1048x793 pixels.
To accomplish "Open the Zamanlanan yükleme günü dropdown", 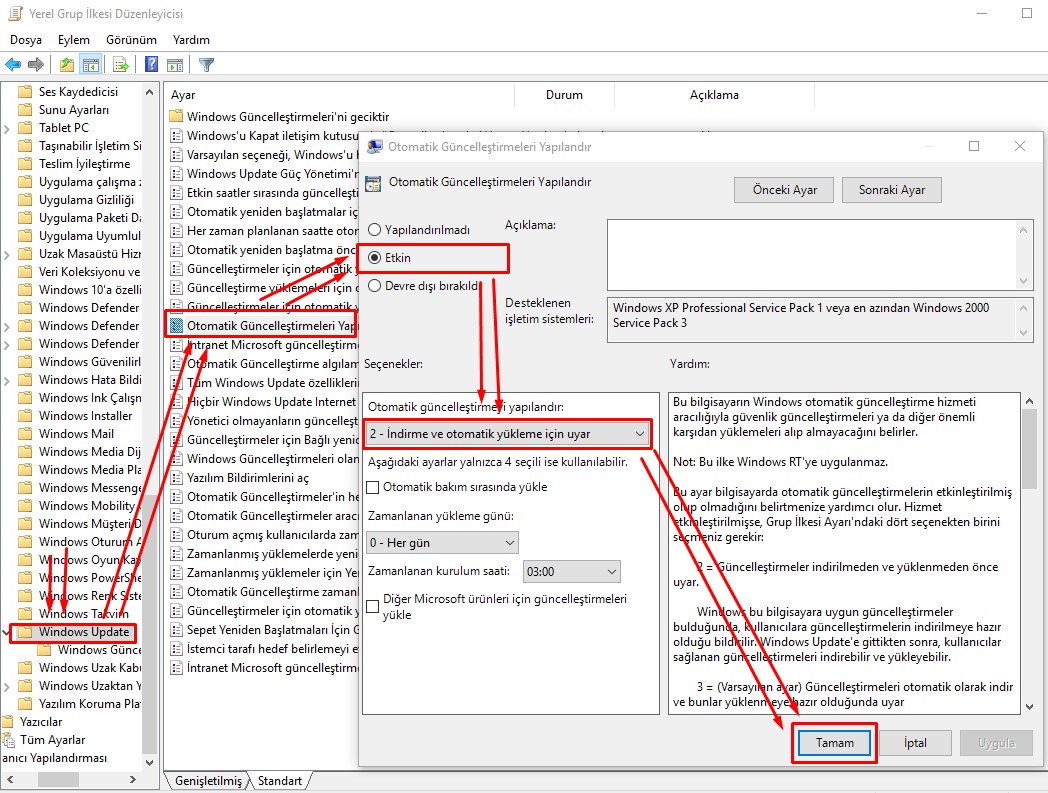I will (442, 543).
